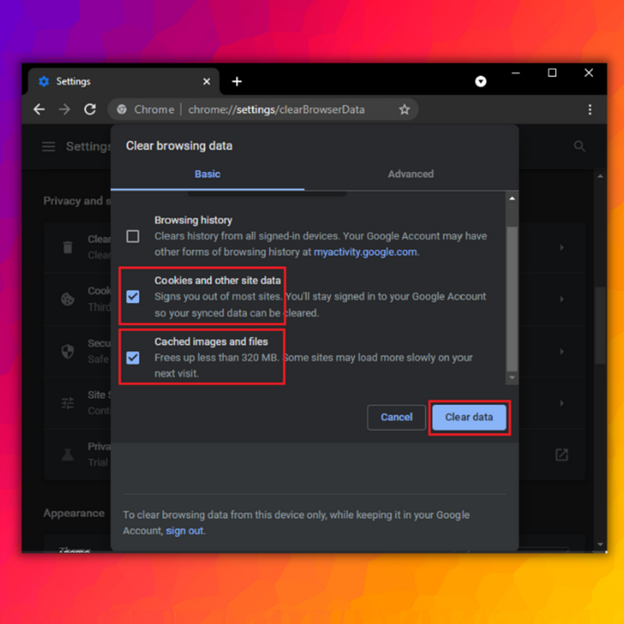Screen dimensions: 624x624
Task: Click the Browsing history label
Action: tap(193, 220)
